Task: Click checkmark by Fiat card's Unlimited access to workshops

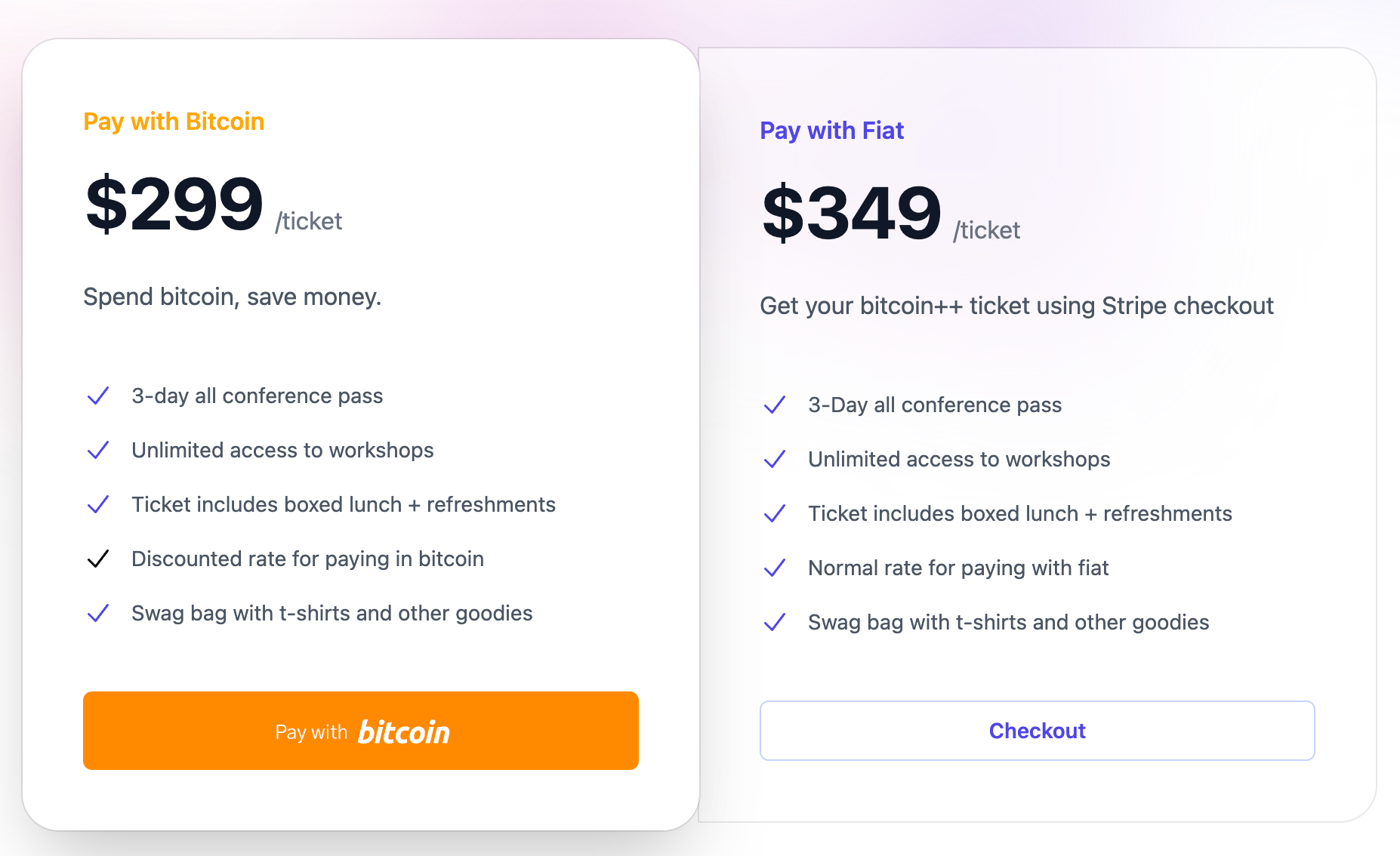Action: tap(775, 459)
